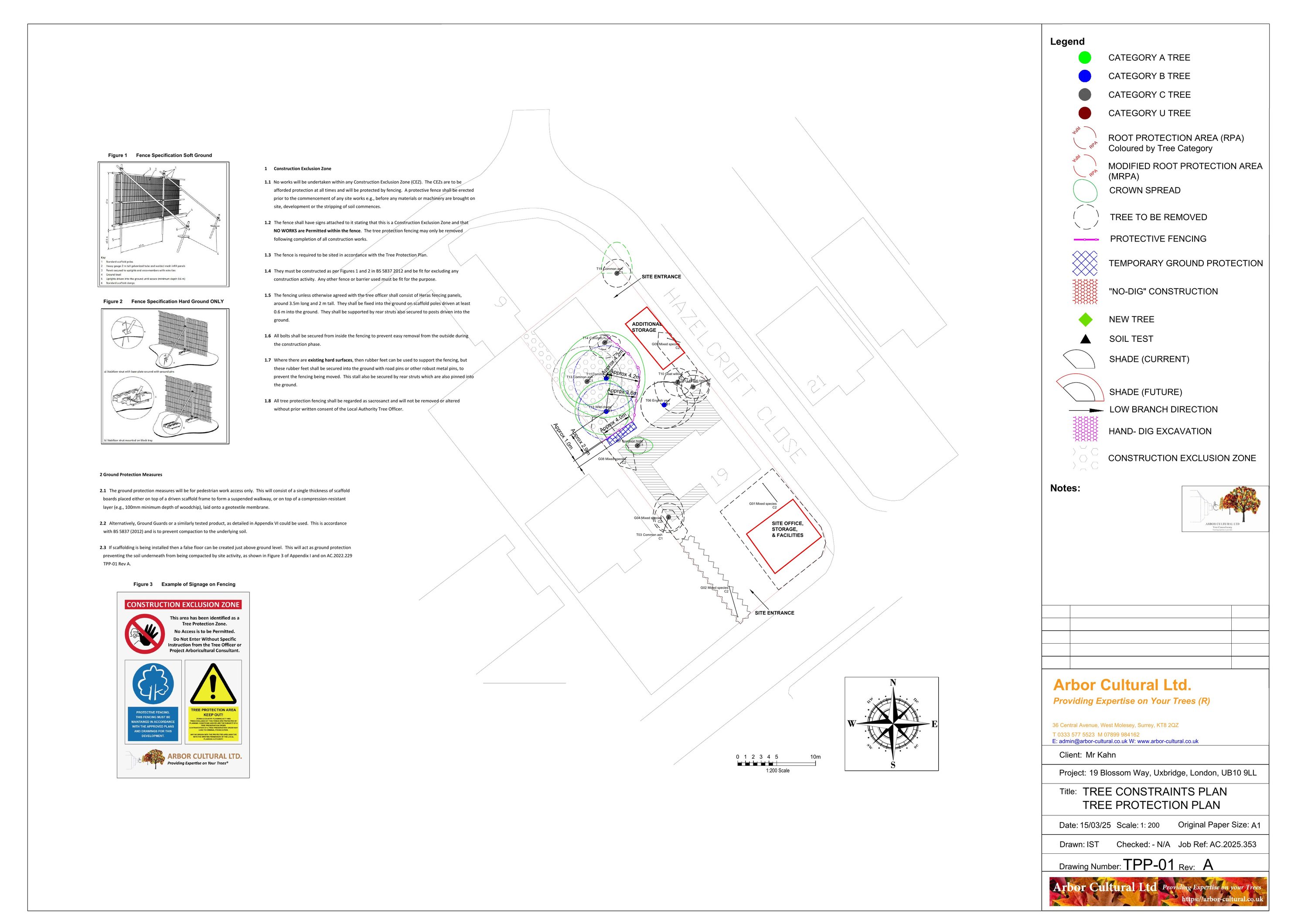The width and height of the screenshot is (1308, 924).
Task: Select the Soil Test black triangle symbol
Action: (1085, 340)
